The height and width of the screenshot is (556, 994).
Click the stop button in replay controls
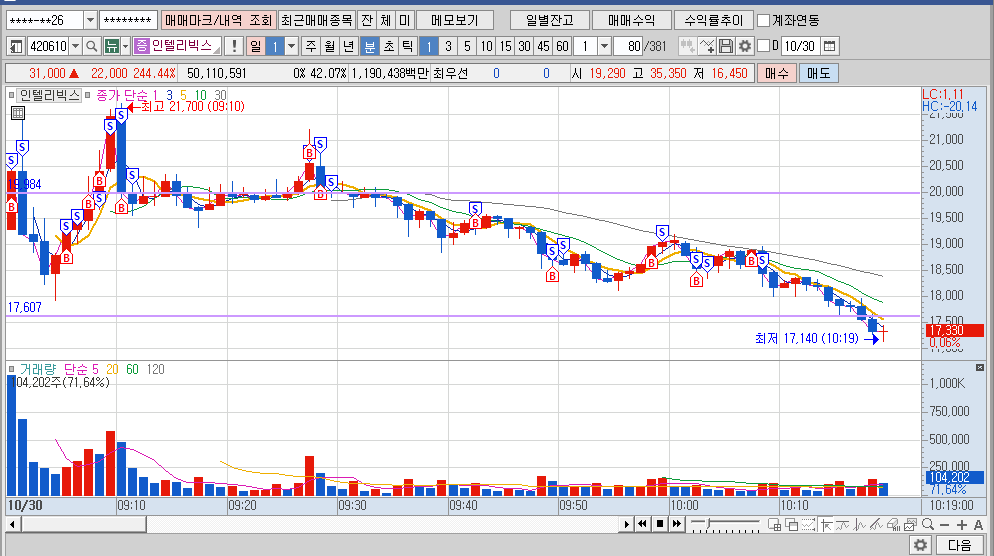[659, 524]
